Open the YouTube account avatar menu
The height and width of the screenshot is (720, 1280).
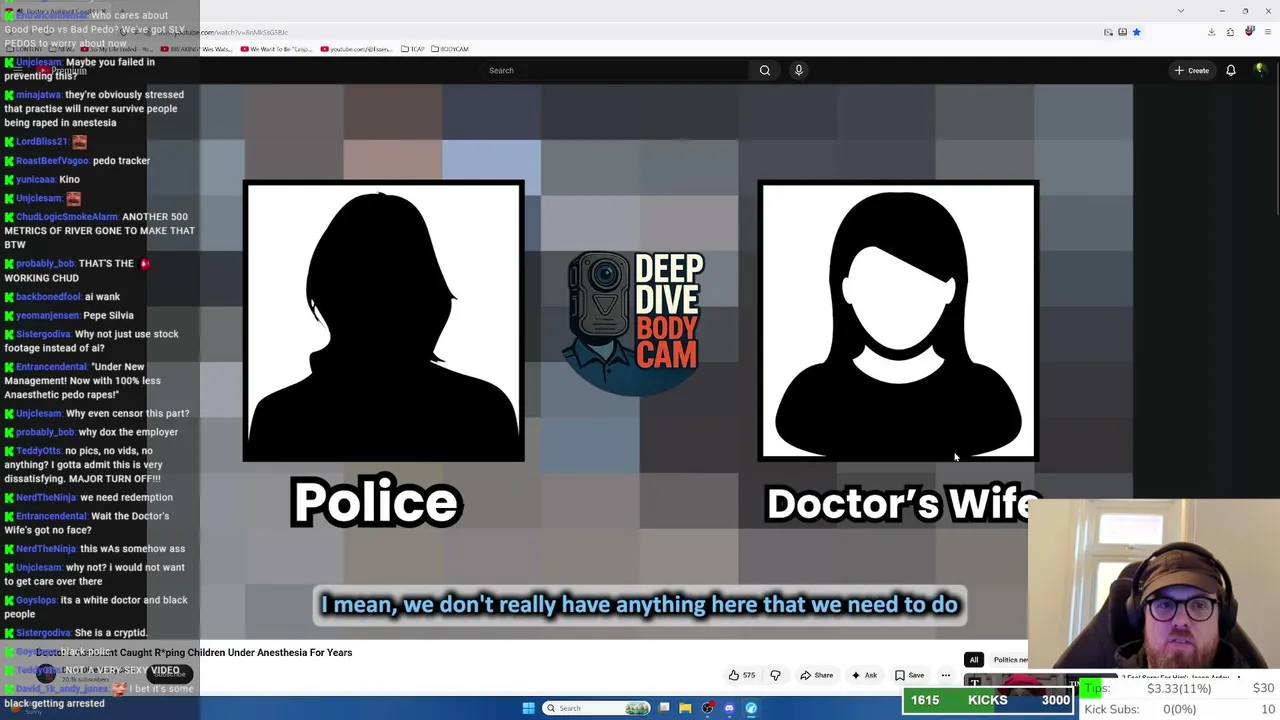click(1260, 70)
